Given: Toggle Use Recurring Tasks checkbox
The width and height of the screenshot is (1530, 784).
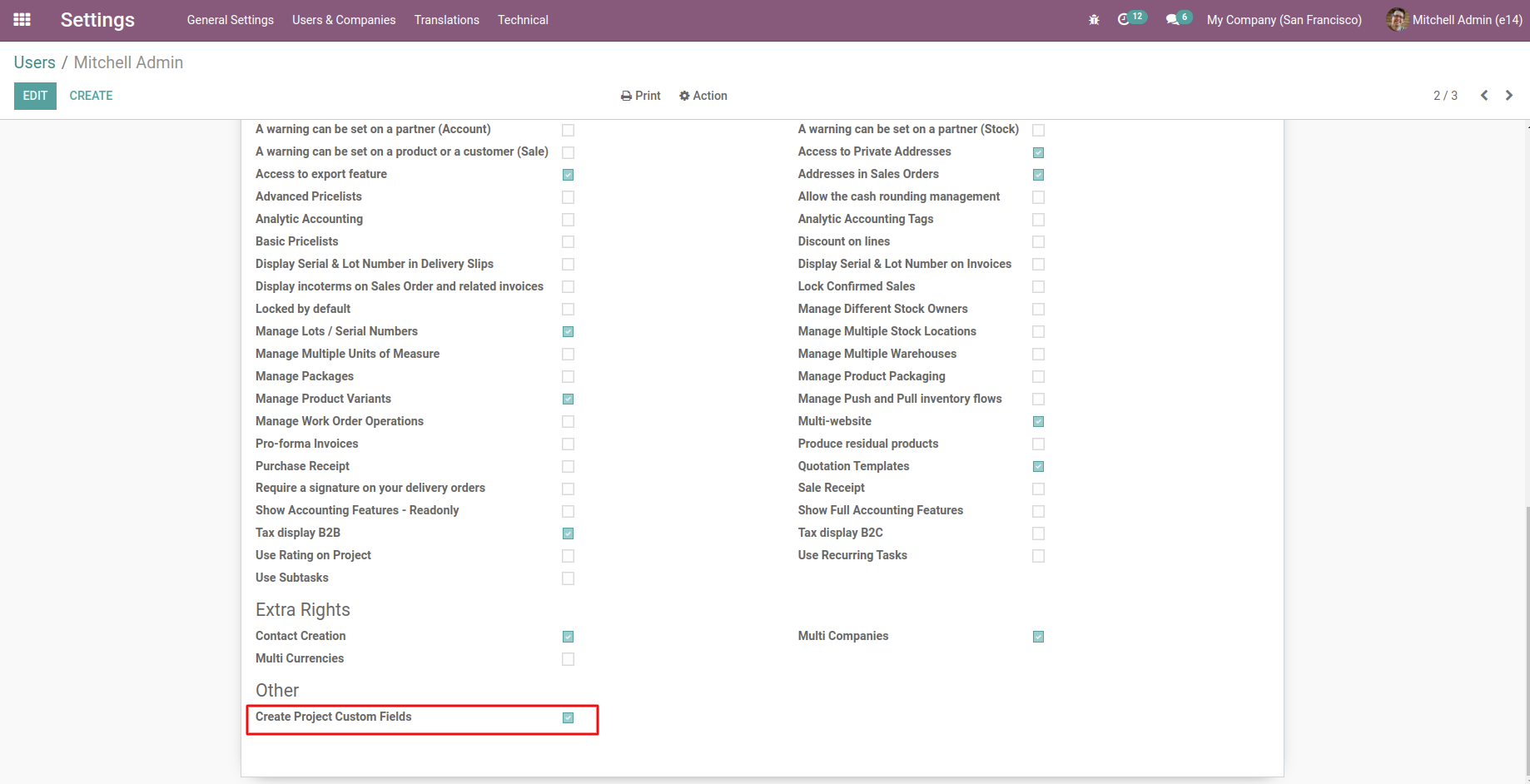Looking at the screenshot, I should (1038, 556).
